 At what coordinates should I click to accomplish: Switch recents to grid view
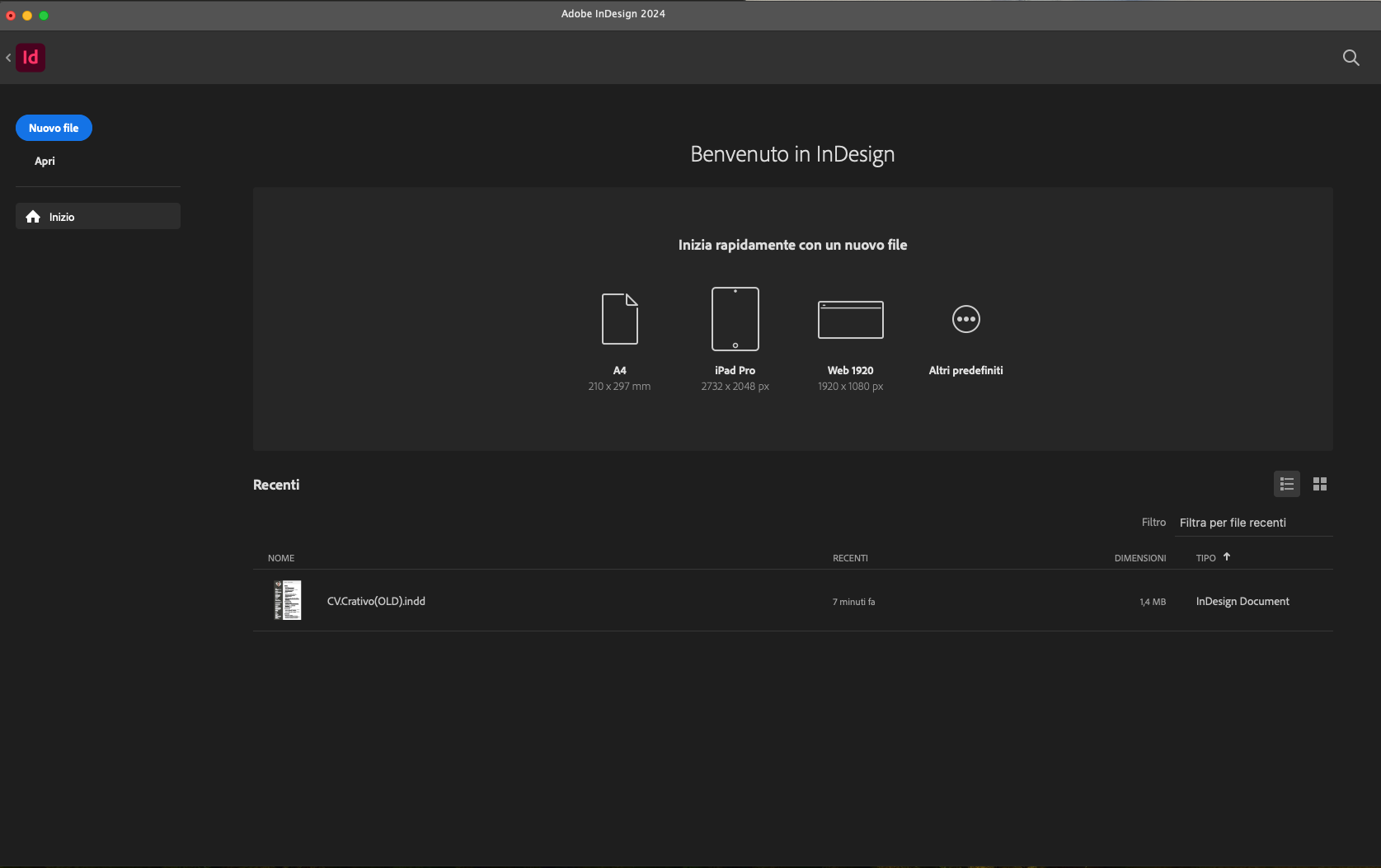[x=1320, y=484]
